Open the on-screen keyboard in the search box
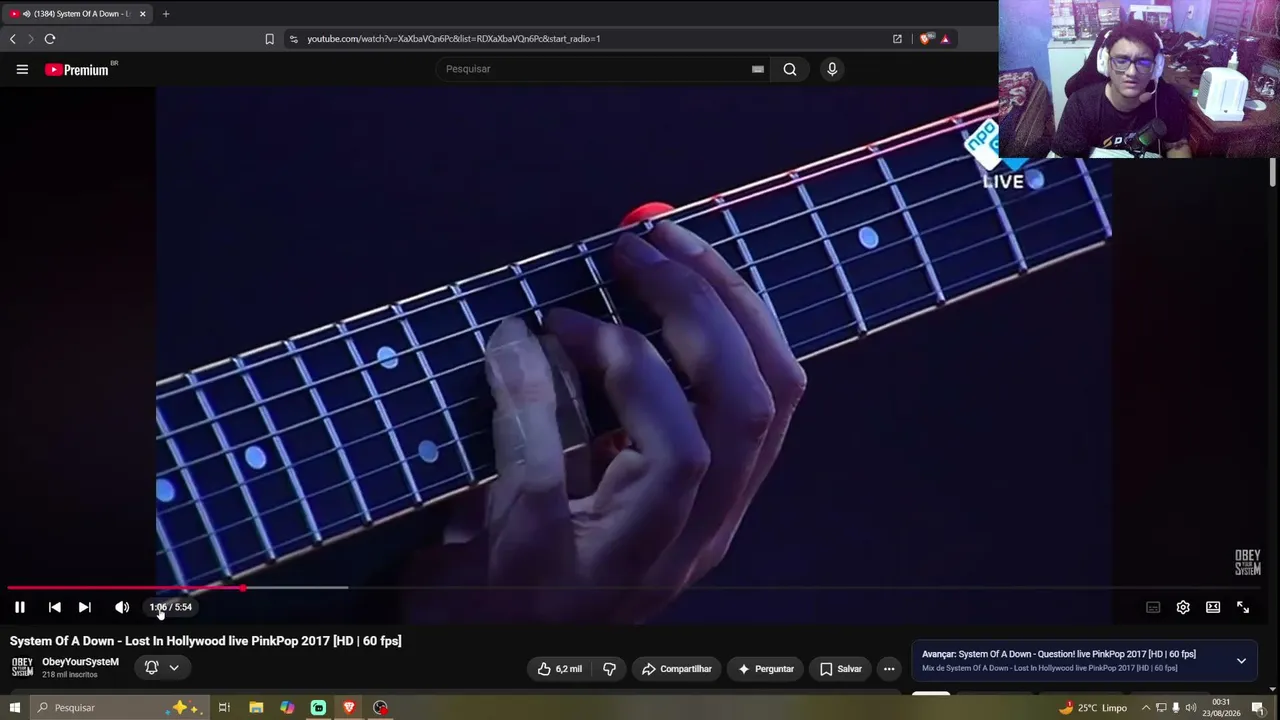The width and height of the screenshot is (1280, 720). [758, 69]
